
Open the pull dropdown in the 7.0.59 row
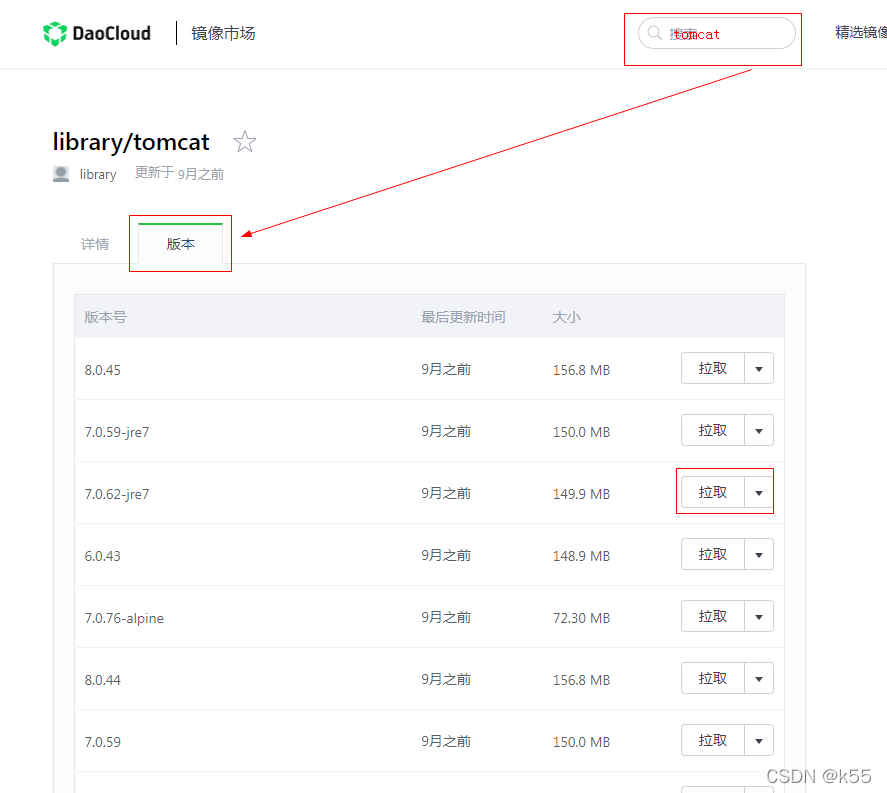point(759,740)
